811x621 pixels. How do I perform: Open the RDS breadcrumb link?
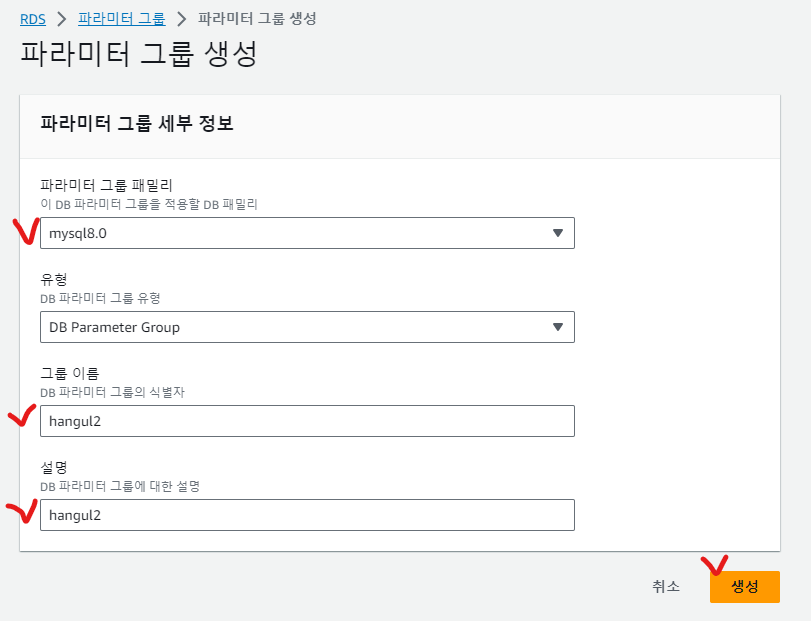coord(32,19)
